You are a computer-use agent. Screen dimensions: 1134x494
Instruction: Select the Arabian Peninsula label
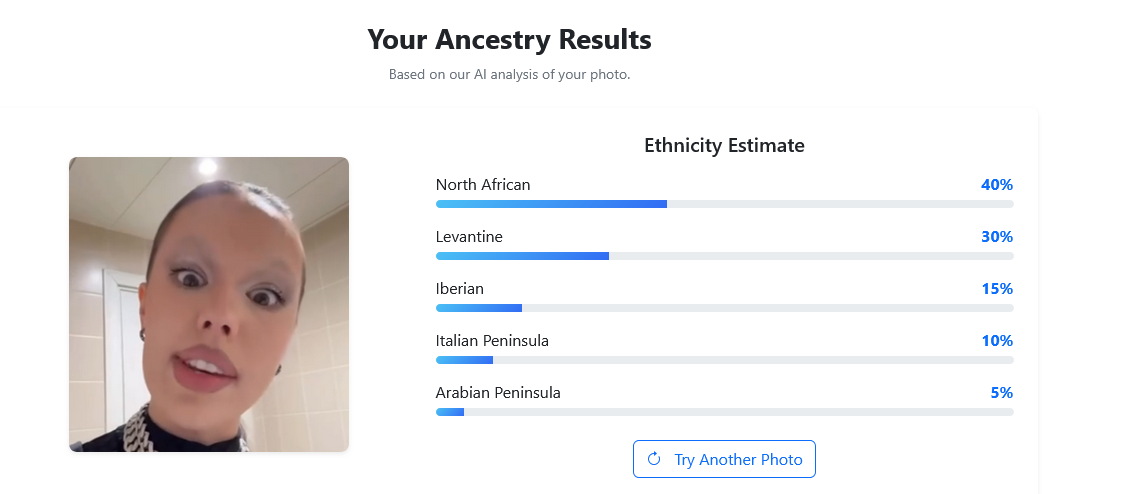498,393
